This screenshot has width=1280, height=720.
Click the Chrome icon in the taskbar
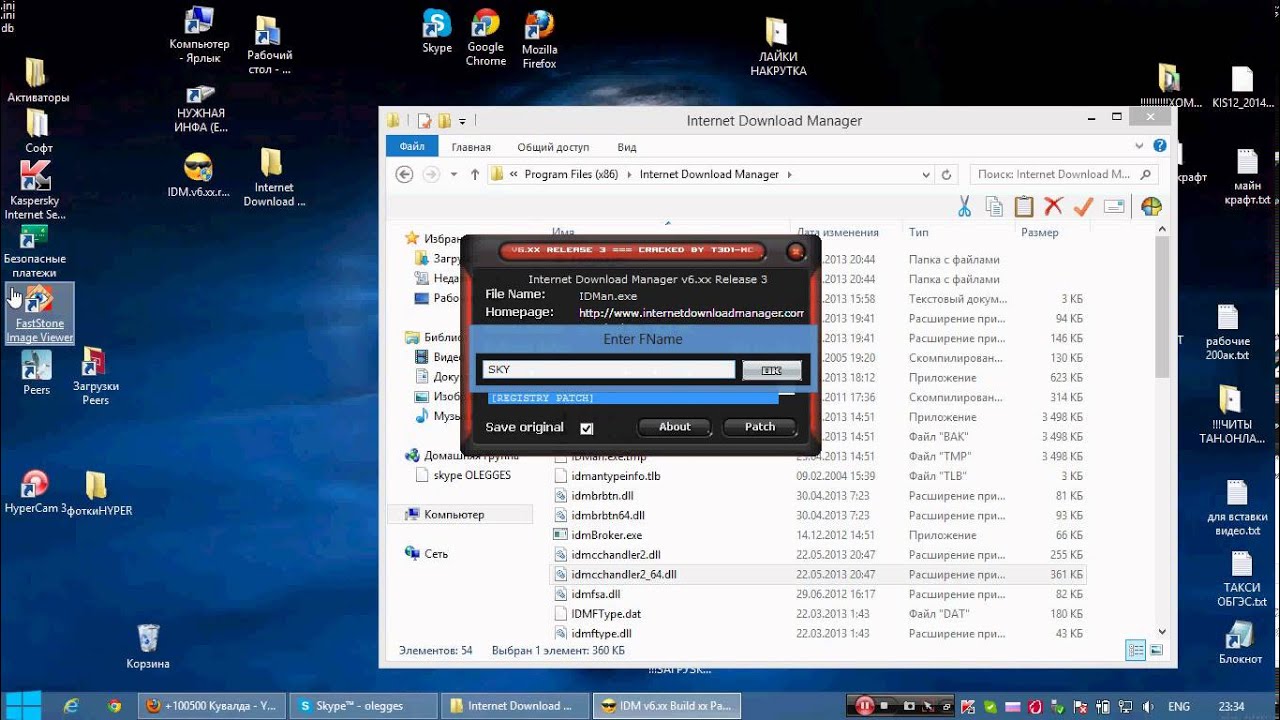point(115,706)
